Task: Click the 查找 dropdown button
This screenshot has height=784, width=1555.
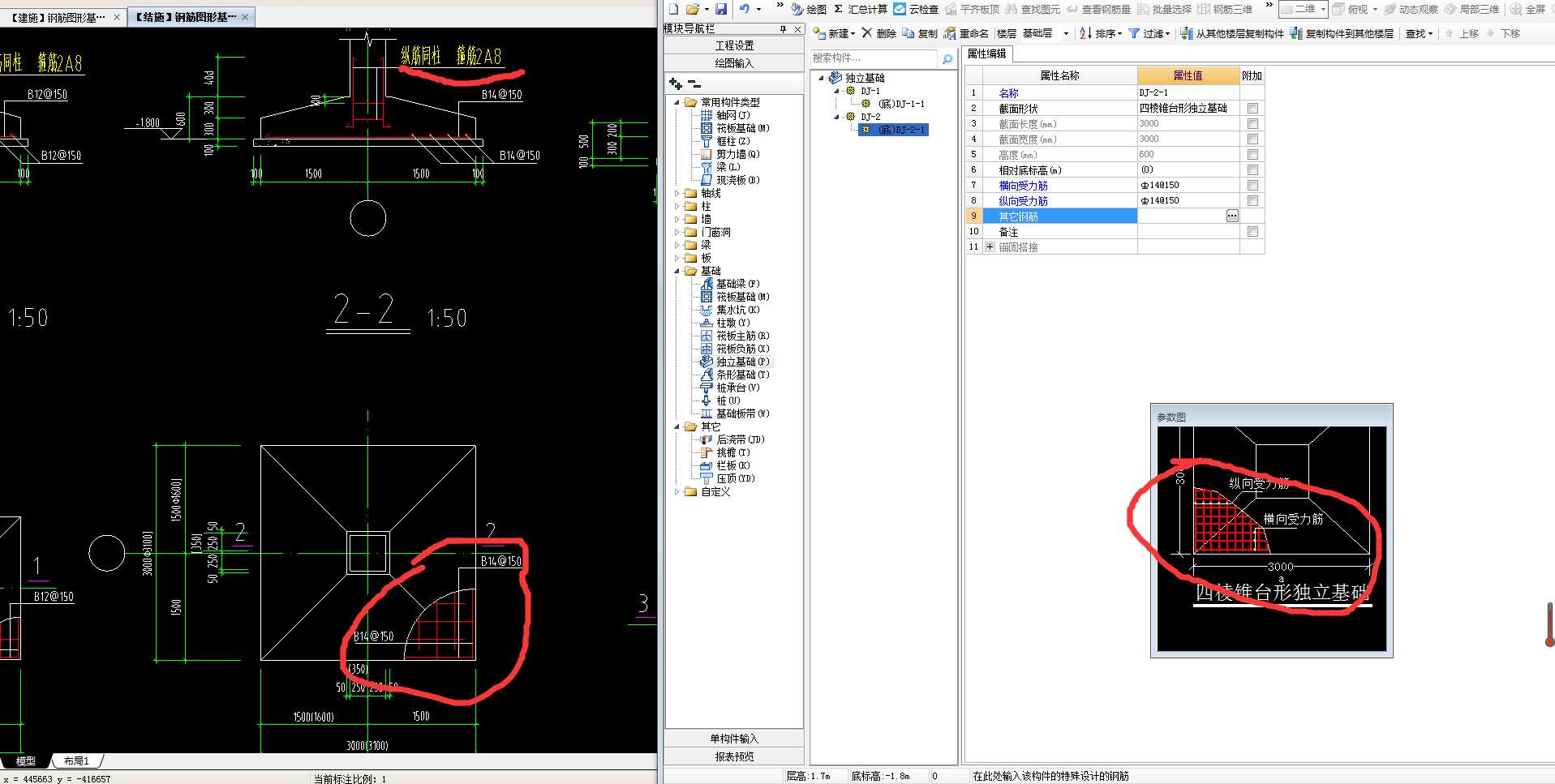Action: click(1419, 33)
